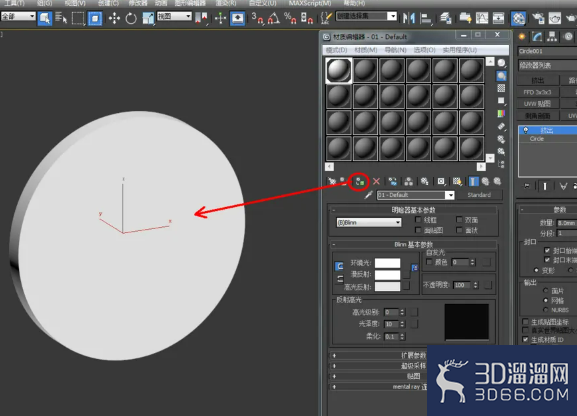This screenshot has height=416, width=577.
Task: Click the Video Color Check icon
Action: click(501, 113)
